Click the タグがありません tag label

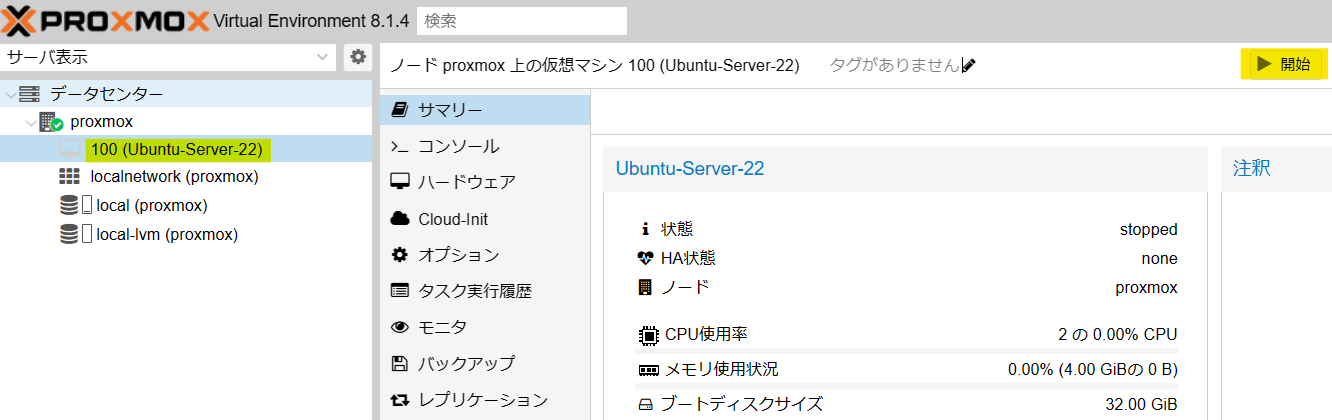click(894, 65)
